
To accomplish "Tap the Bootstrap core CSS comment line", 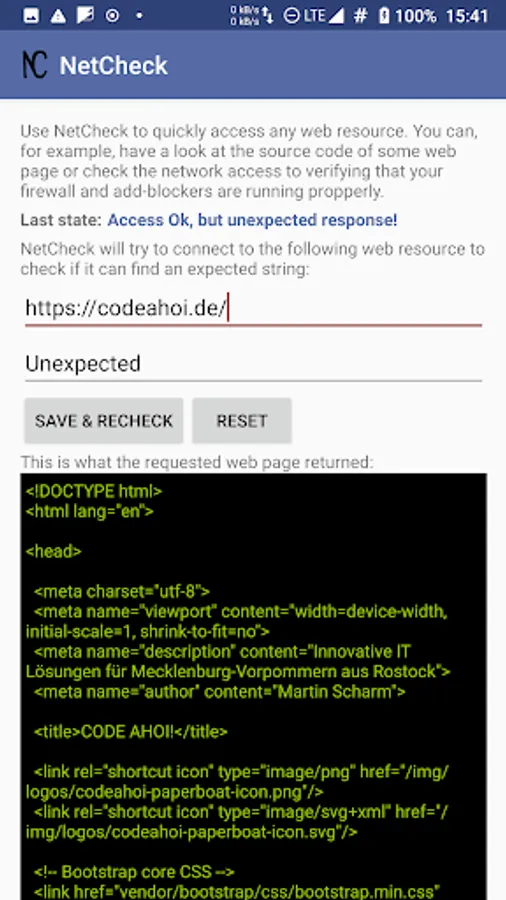I will coord(134,872).
